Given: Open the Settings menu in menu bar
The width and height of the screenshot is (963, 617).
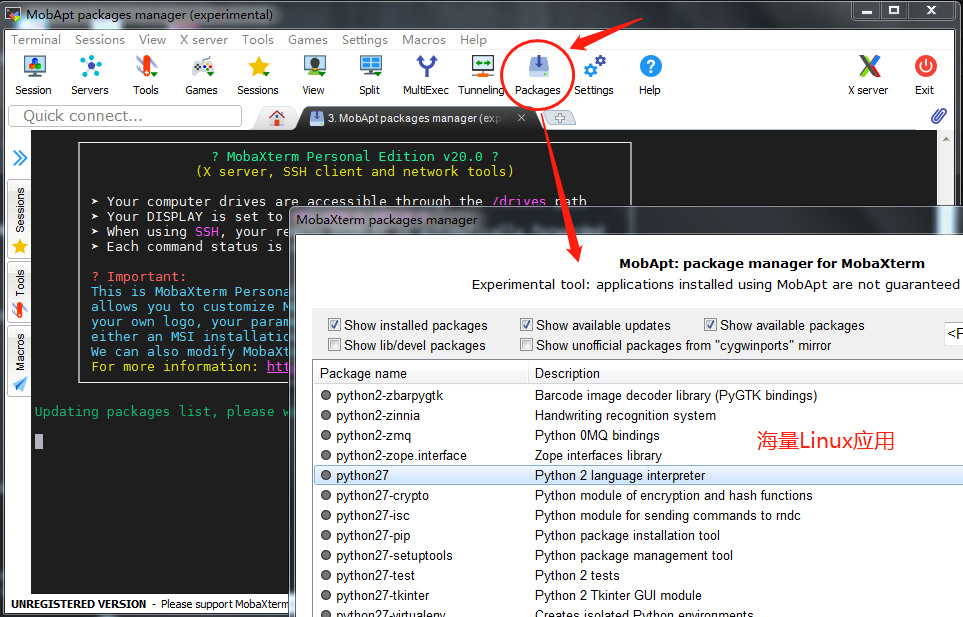Looking at the screenshot, I should [x=365, y=40].
